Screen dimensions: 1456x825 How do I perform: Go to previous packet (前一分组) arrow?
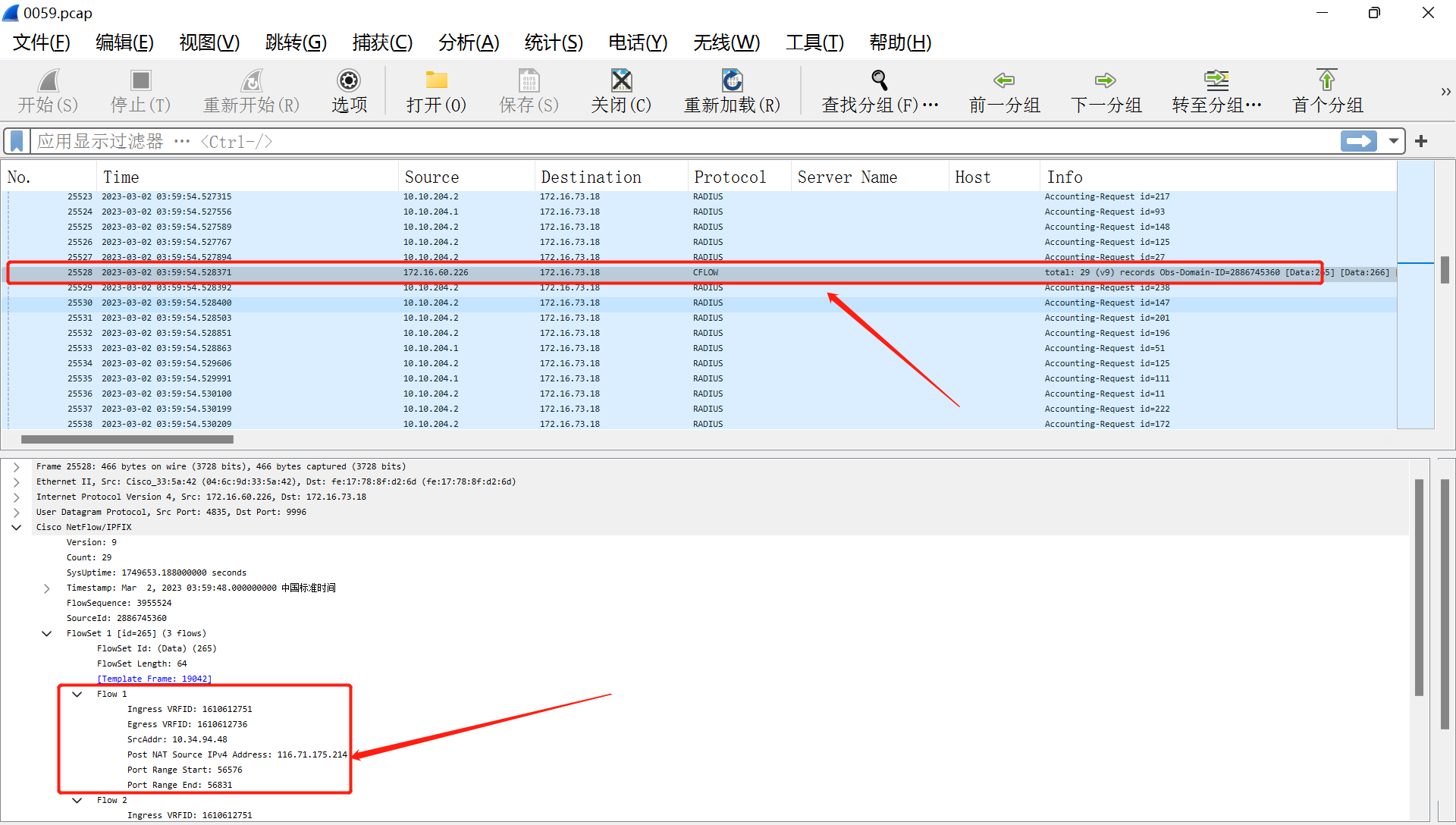click(1004, 81)
